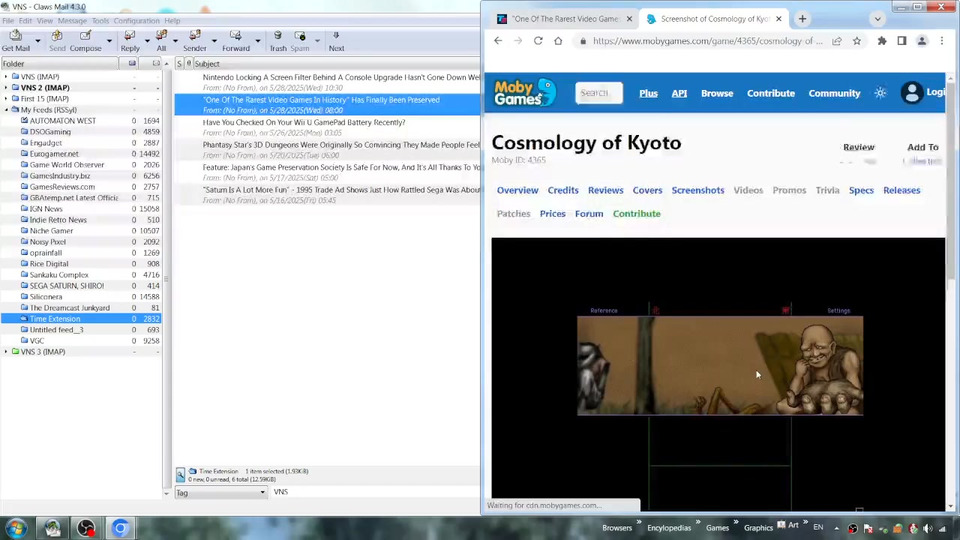Open Credits tab on MobyGames page

pos(563,190)
